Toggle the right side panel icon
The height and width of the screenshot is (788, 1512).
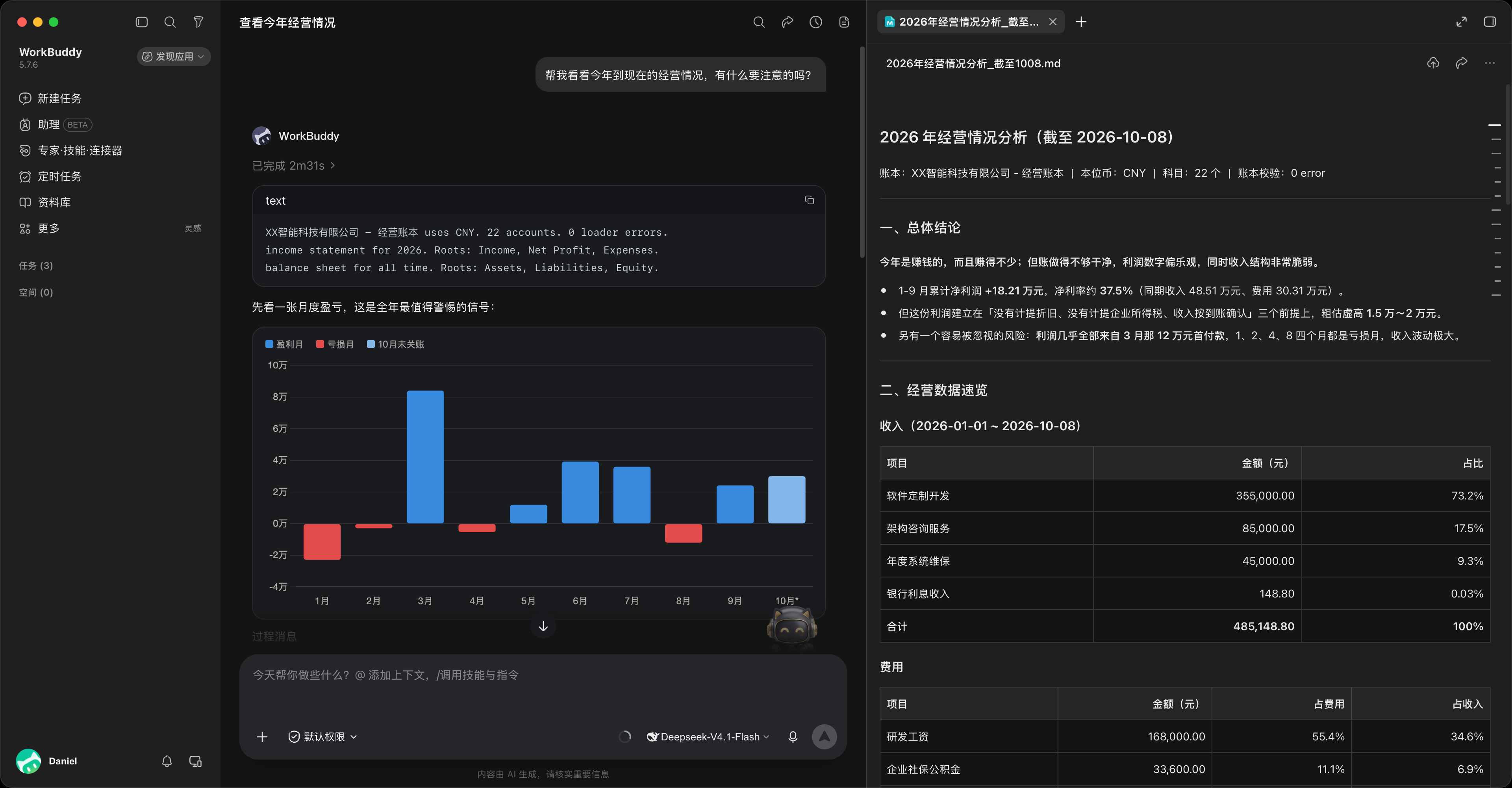(1490, 22)
